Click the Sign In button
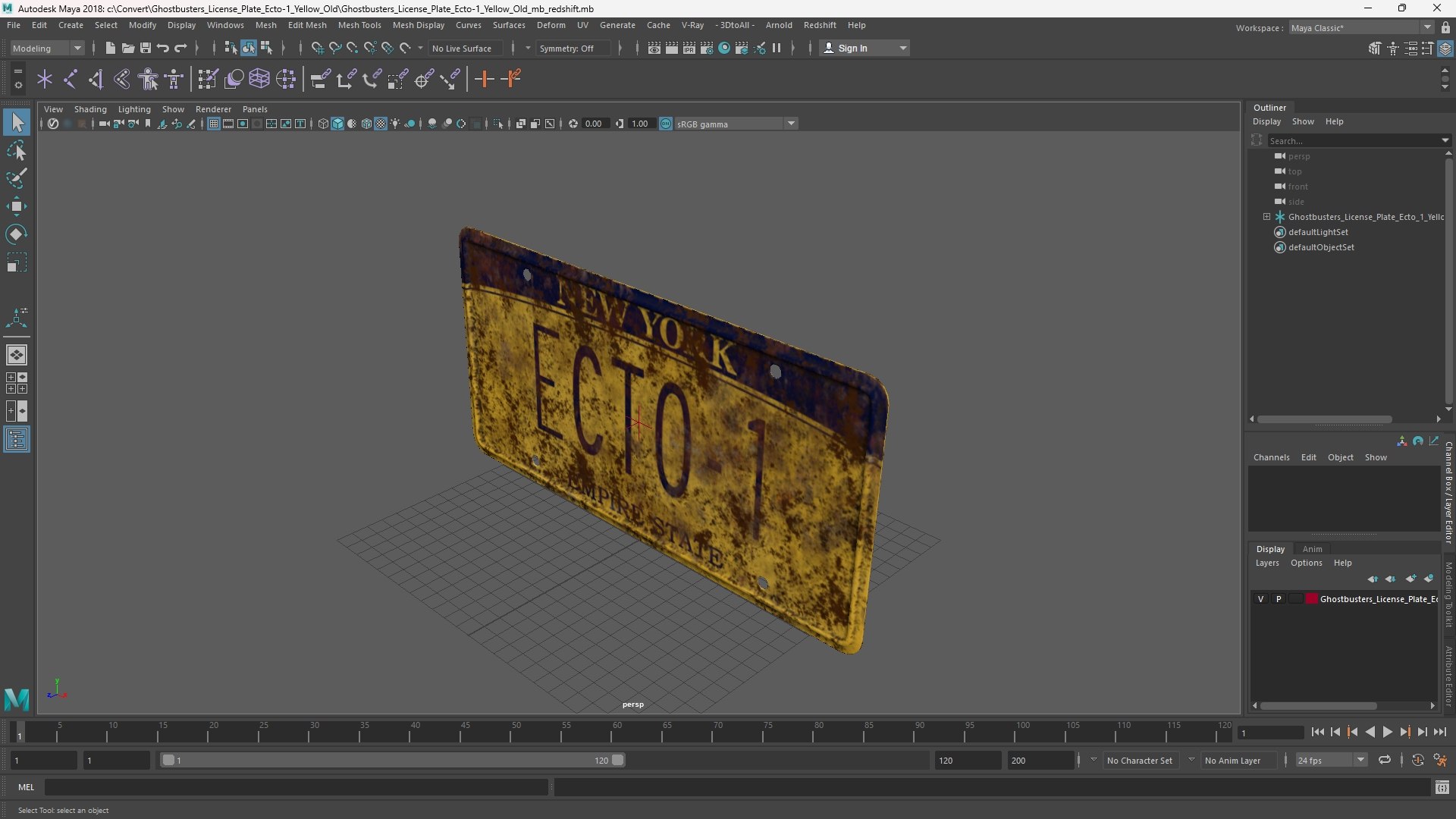This screenshot has height=819, width=1456. click(864, 48)
